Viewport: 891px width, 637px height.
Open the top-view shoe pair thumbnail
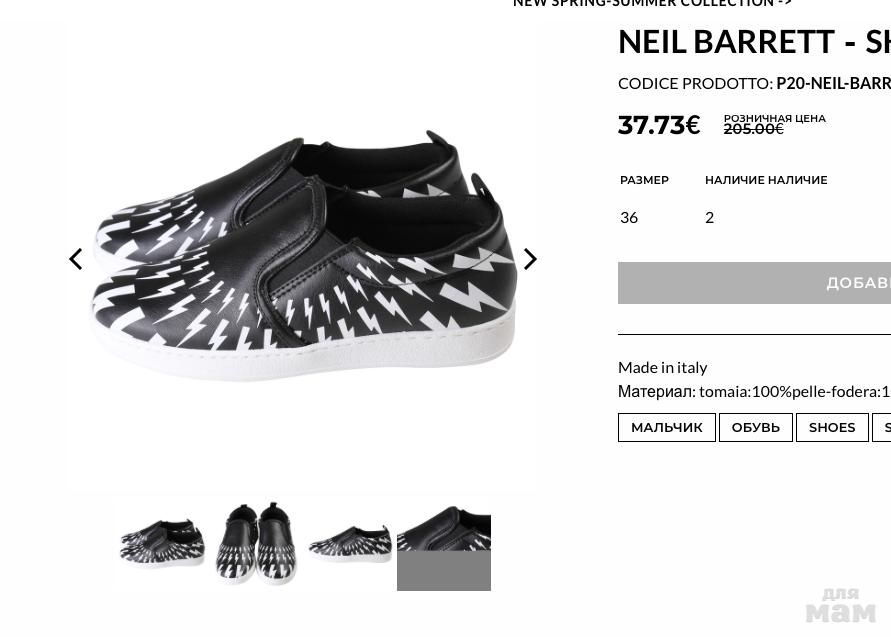point(255,543)
